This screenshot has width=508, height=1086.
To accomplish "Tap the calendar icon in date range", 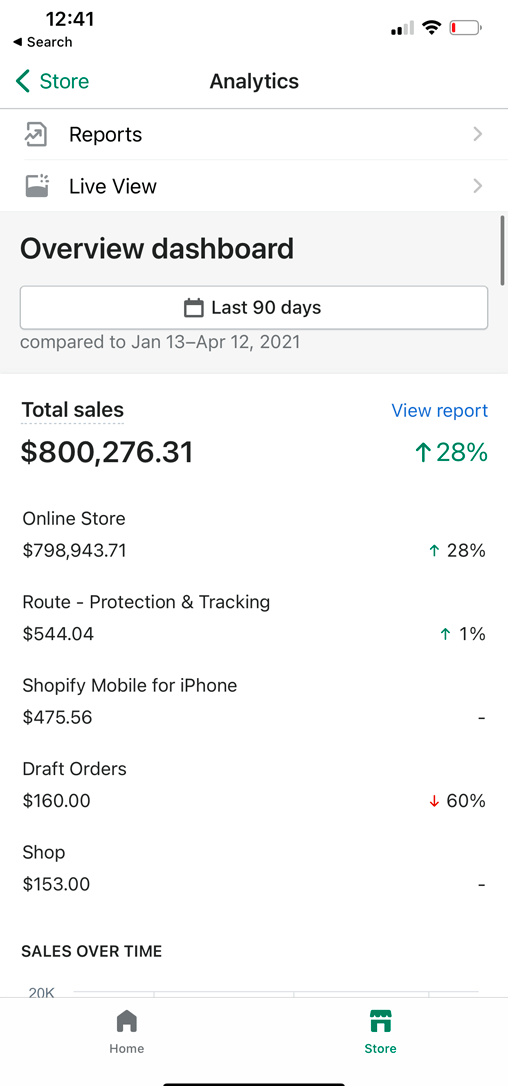I will [193, 308].
